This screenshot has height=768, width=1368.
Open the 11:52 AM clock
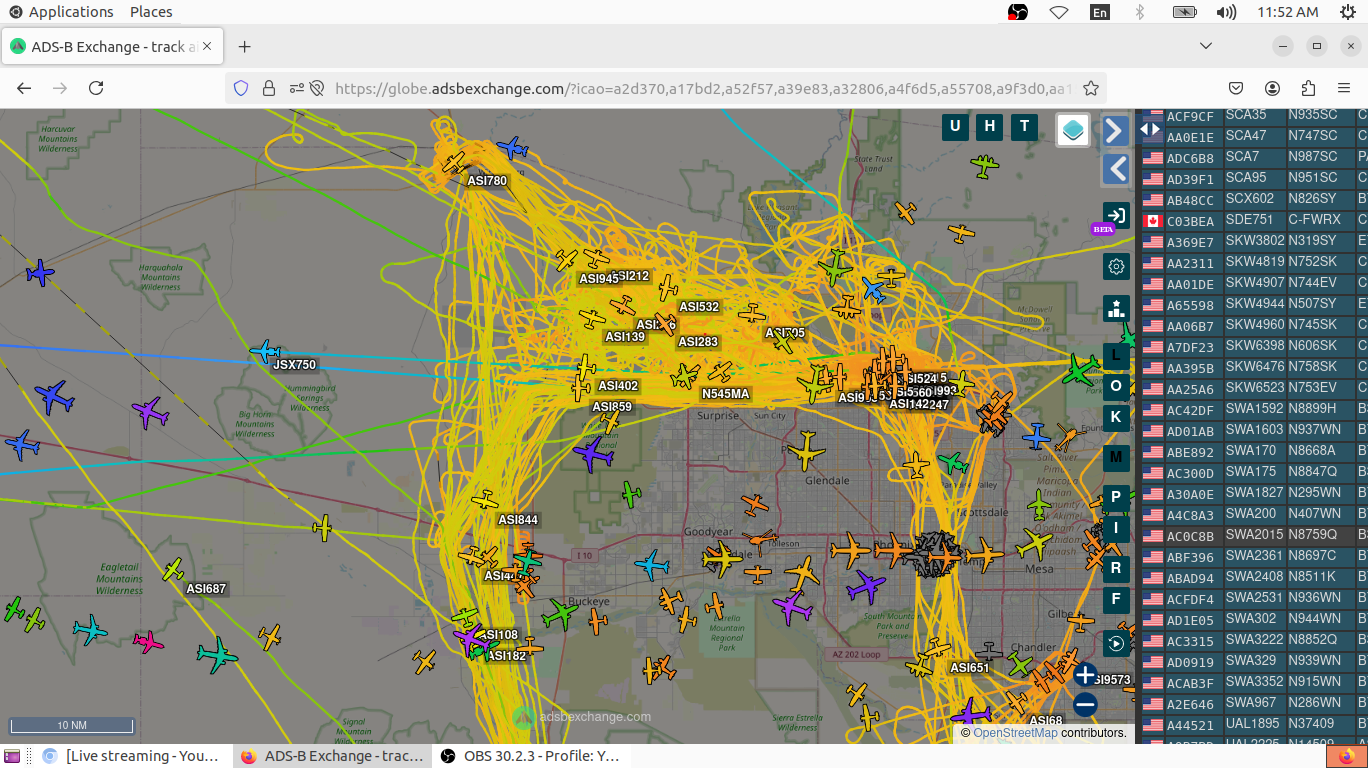[x=1288, y=12]
